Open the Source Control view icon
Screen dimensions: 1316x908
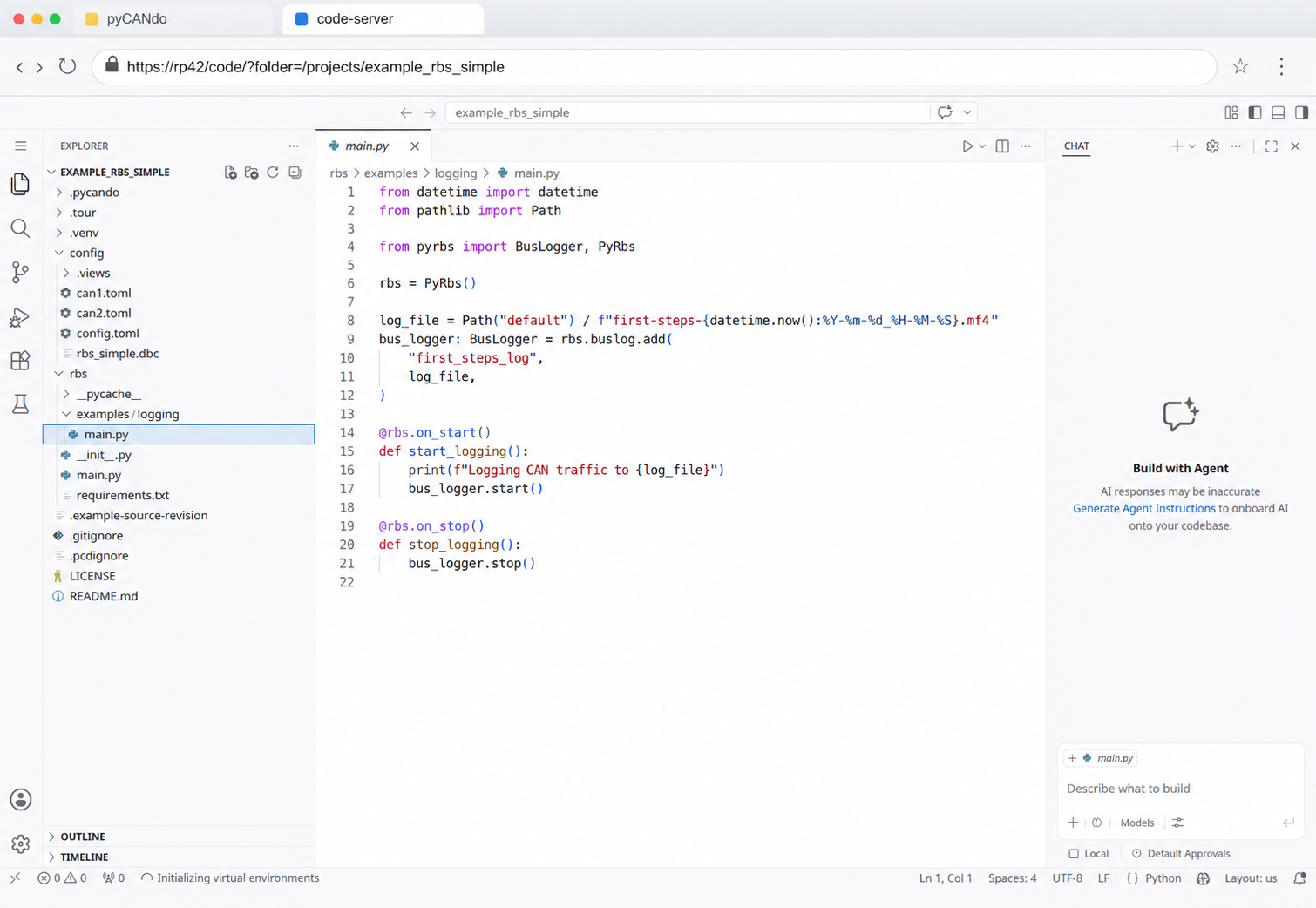click(x=20, y=272)
